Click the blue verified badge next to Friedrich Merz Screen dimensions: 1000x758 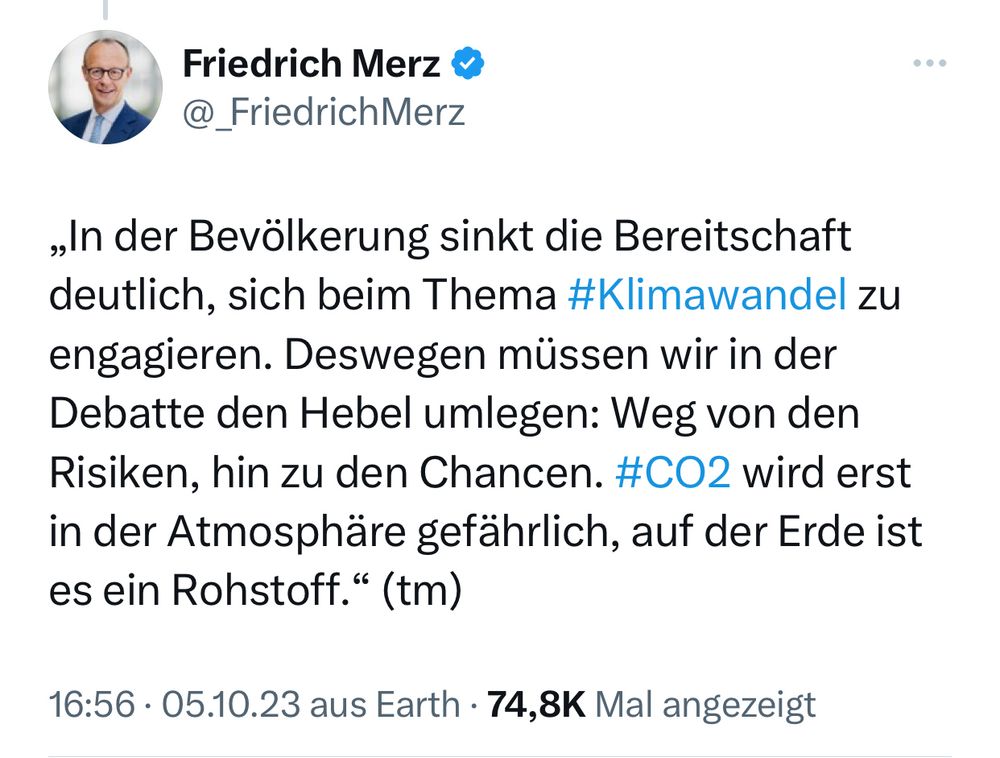coord(468,62)
